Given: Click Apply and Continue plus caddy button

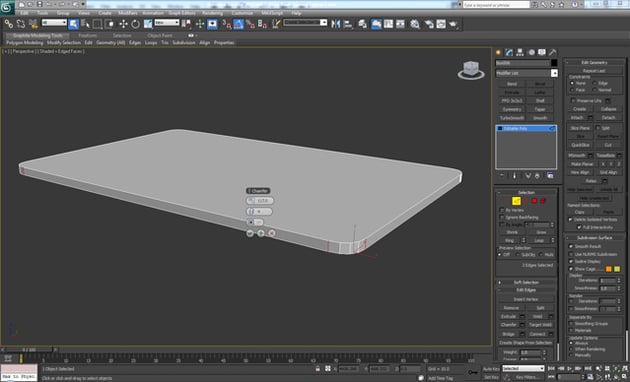Looking at the screenshot, I should pyautogui.click(x=261, y=233).
